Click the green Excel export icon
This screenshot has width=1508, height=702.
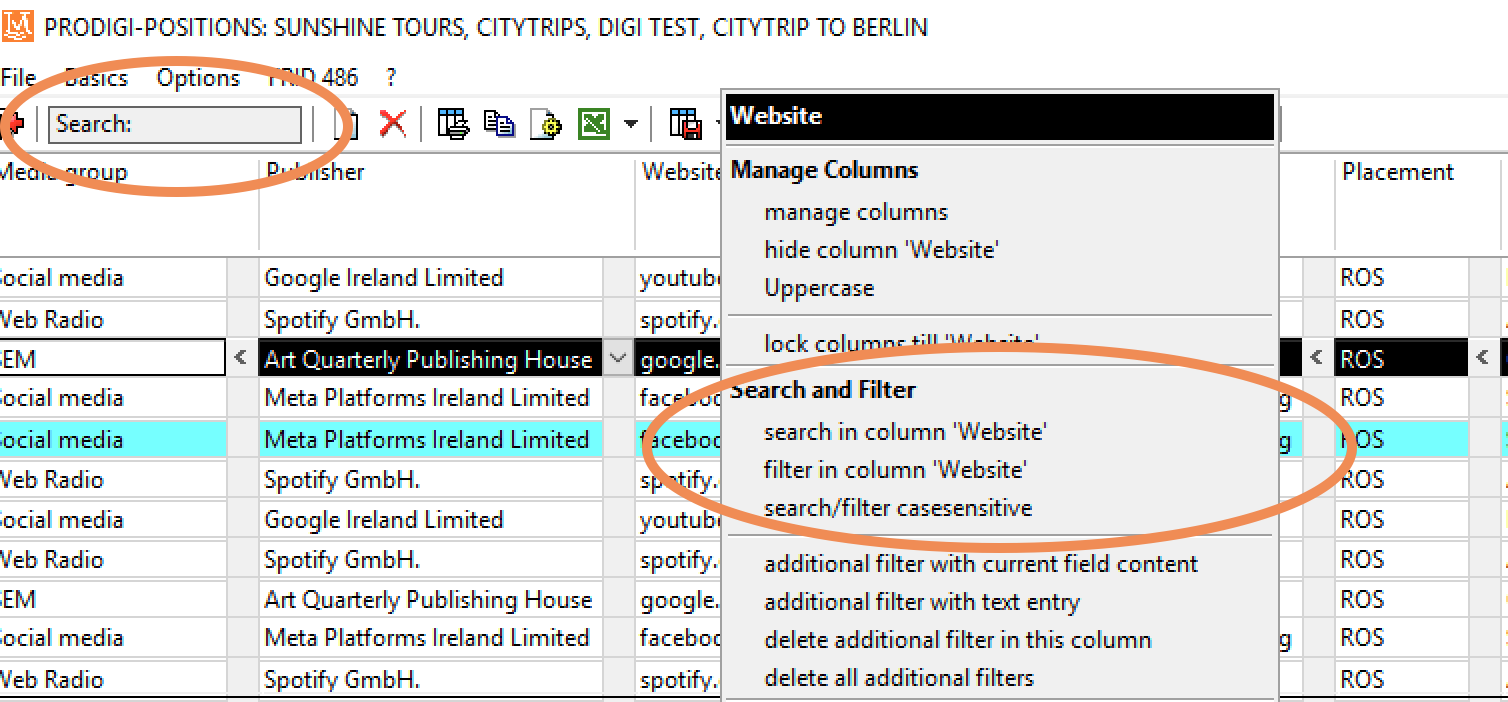(594, 124)
